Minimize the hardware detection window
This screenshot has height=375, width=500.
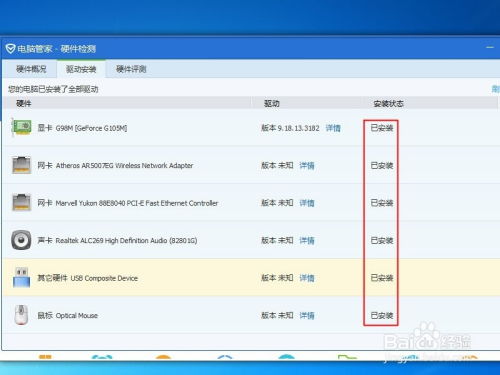[x=490, y=48]
